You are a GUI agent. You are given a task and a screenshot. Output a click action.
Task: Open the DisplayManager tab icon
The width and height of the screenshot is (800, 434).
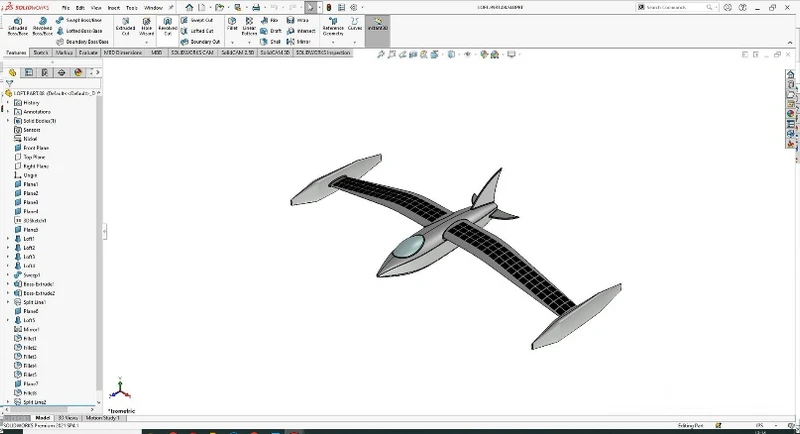pyautogui.click(x=78, y=72)
